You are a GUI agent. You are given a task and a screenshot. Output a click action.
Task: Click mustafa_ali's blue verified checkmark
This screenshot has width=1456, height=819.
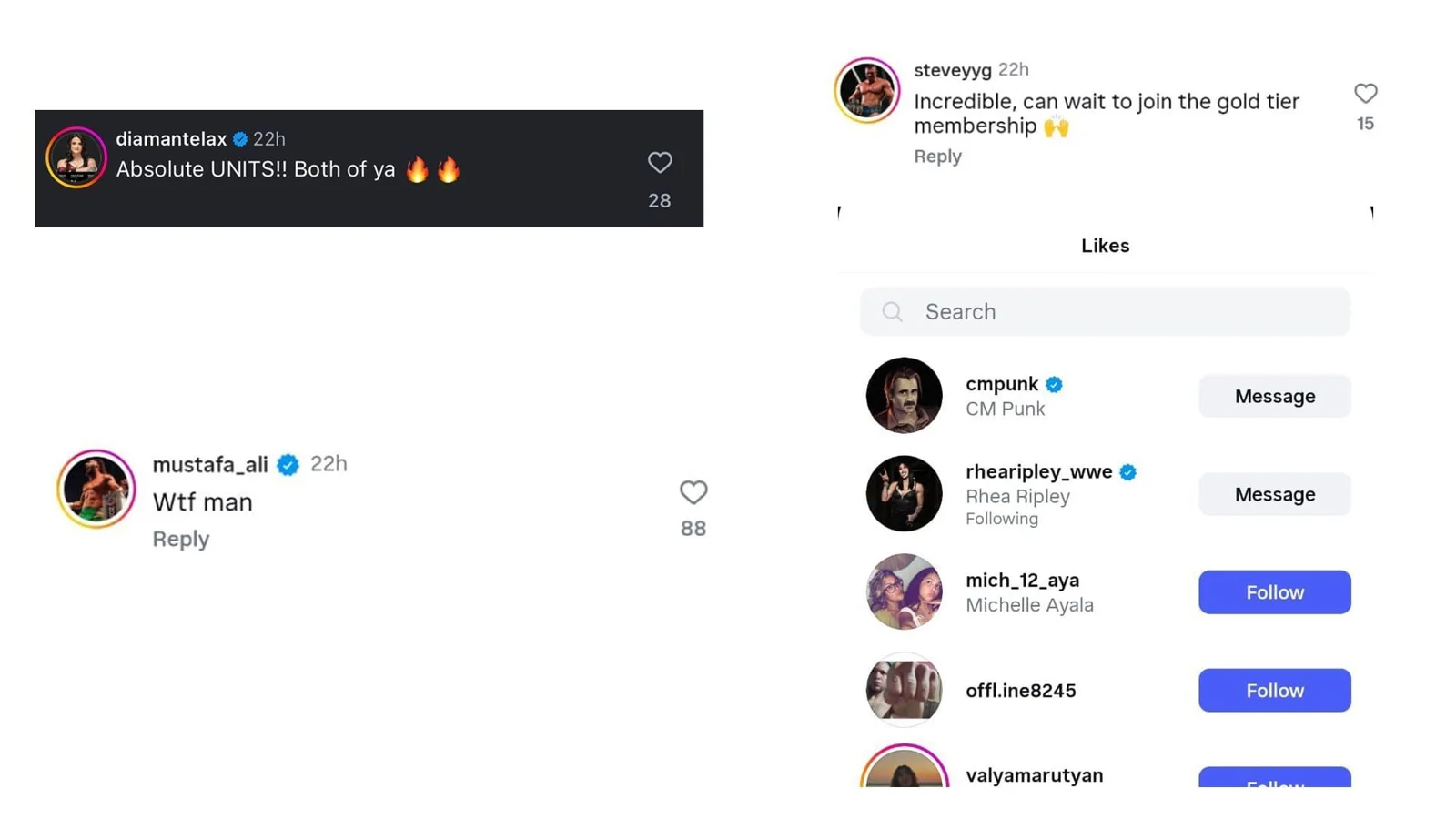(x=288, y=465)
